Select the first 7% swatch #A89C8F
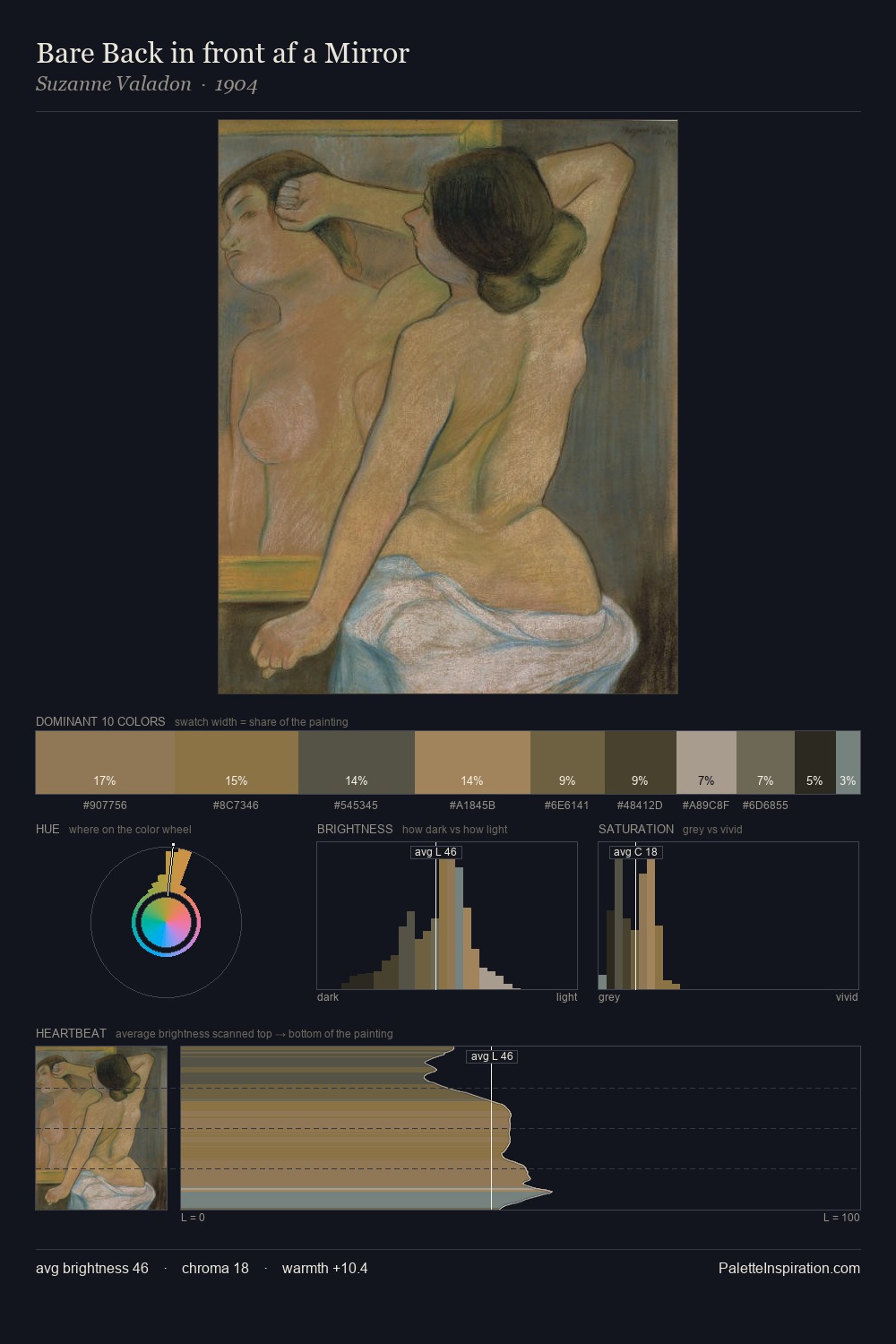 tap(706, 762)
